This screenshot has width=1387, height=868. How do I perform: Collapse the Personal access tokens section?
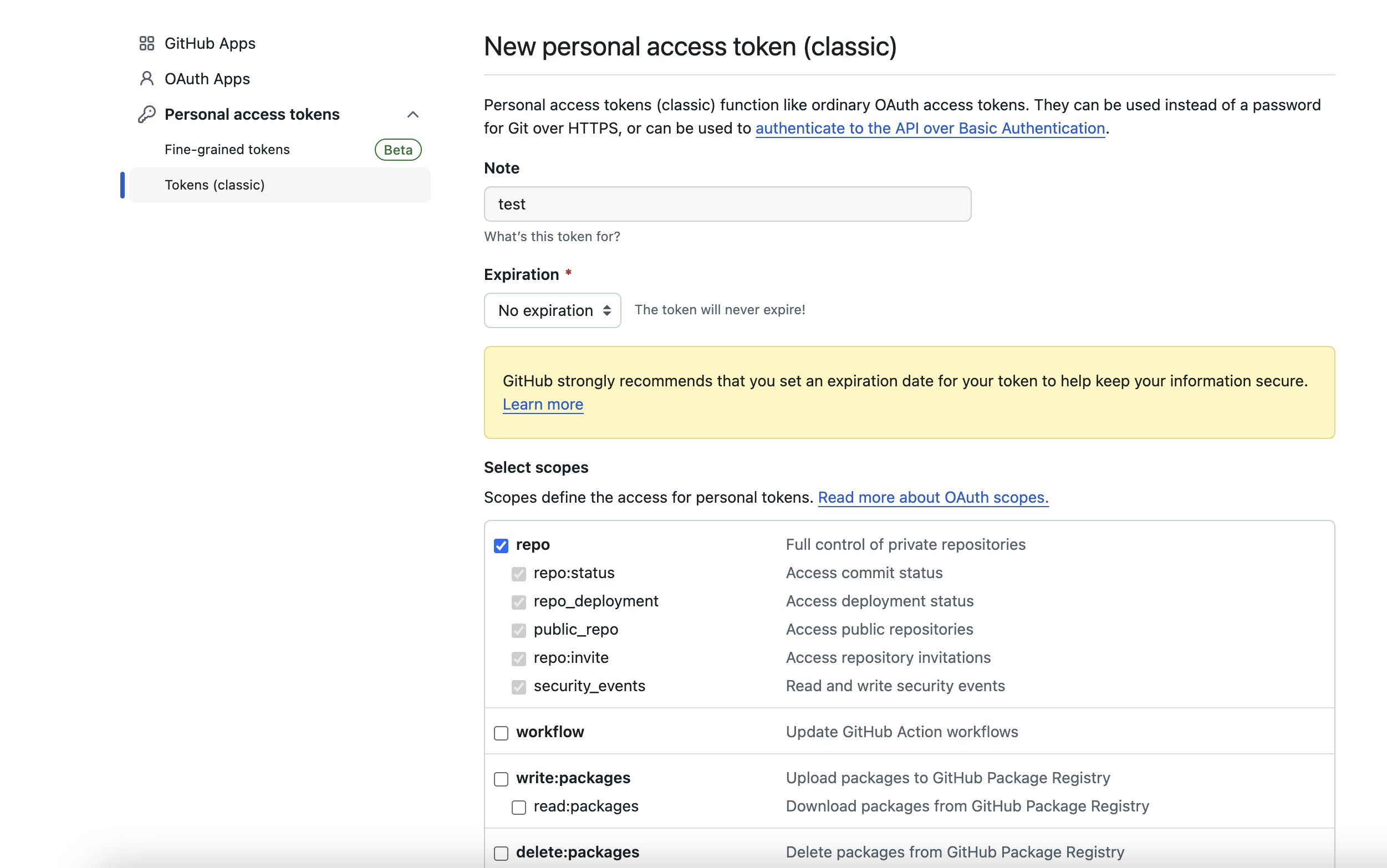(413, 114)
